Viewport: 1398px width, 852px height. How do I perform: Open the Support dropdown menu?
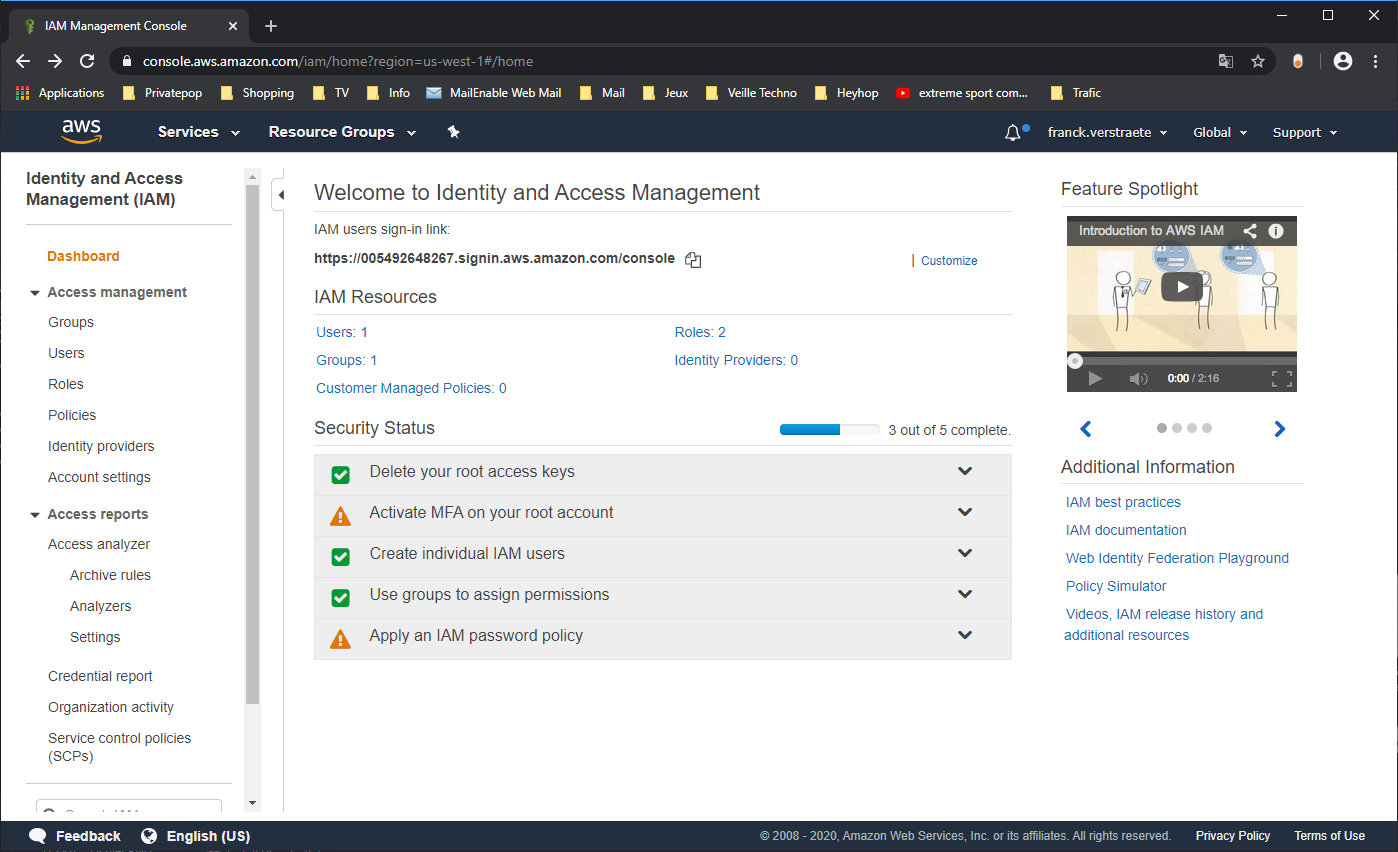[1305, 132]
